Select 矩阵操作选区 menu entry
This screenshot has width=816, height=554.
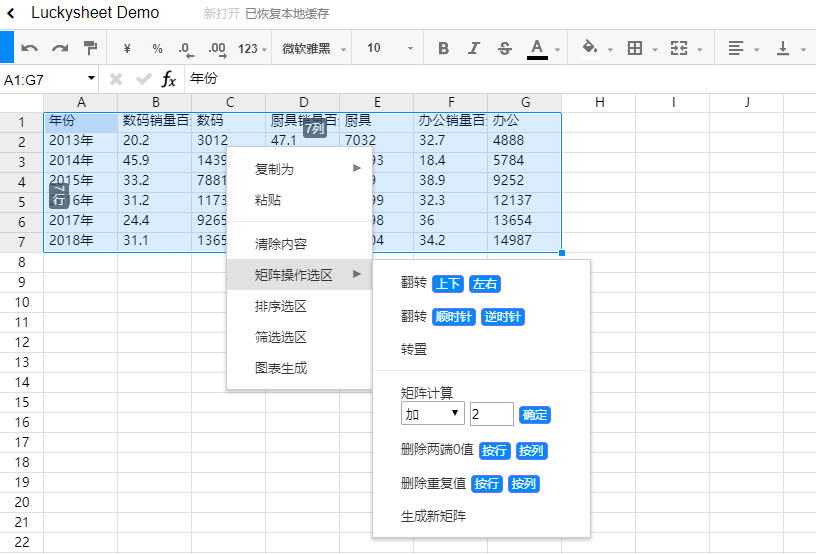pos(299,275)
